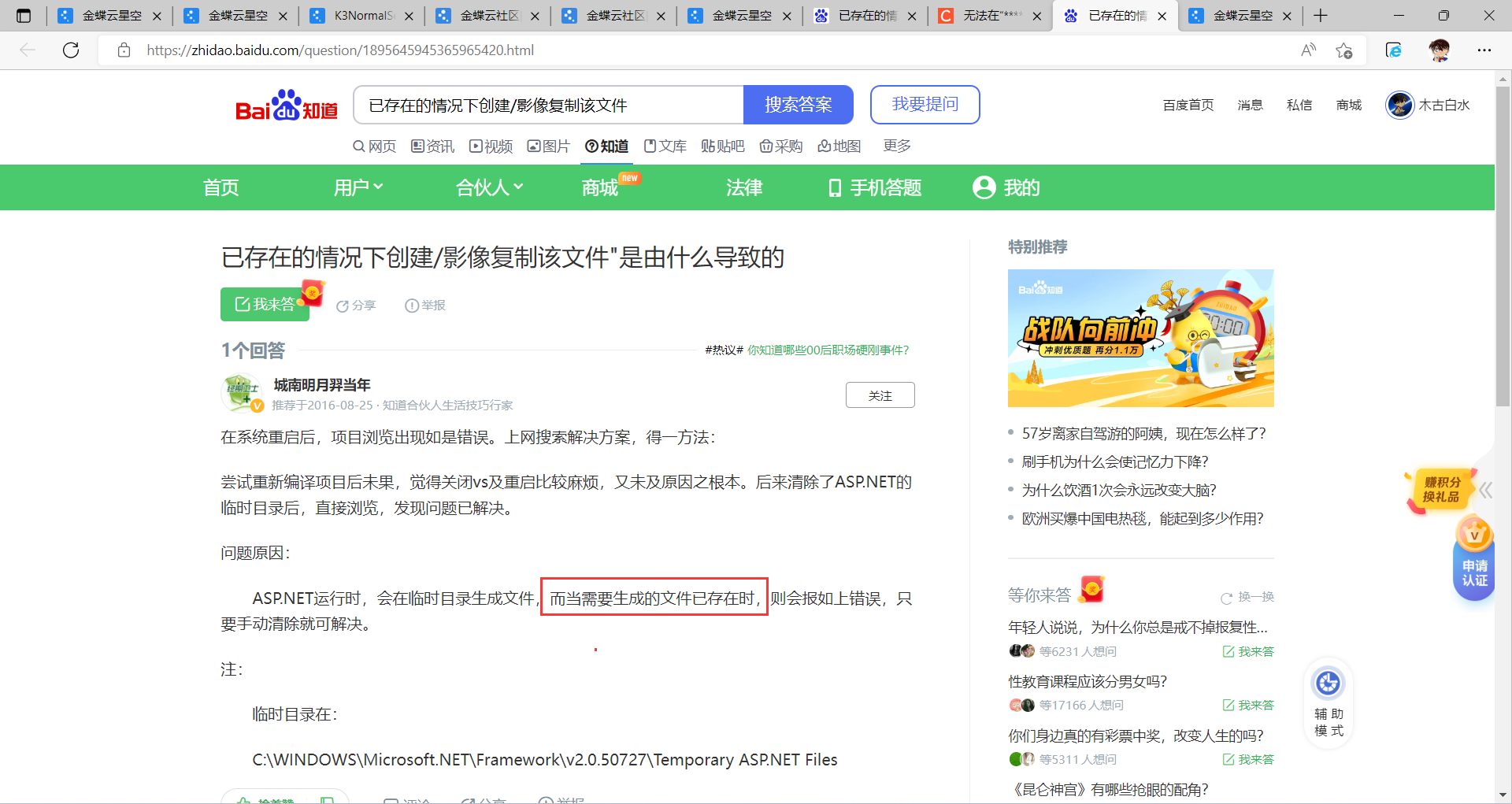
Task: Click the browser address bar URL
Action: [340, 50]
